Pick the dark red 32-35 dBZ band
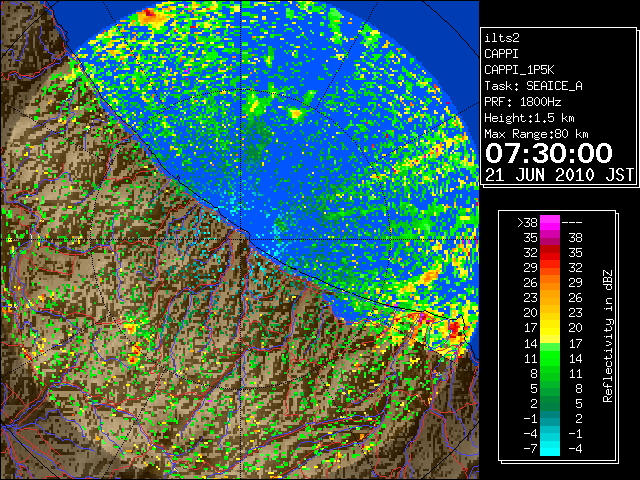Screen dimensions: 640x480 tap(550, 252)
